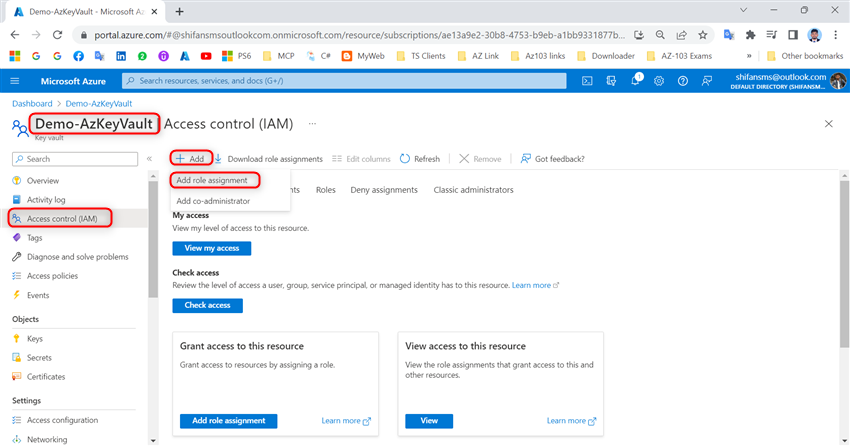Click the Check access button

pos(207,305)
